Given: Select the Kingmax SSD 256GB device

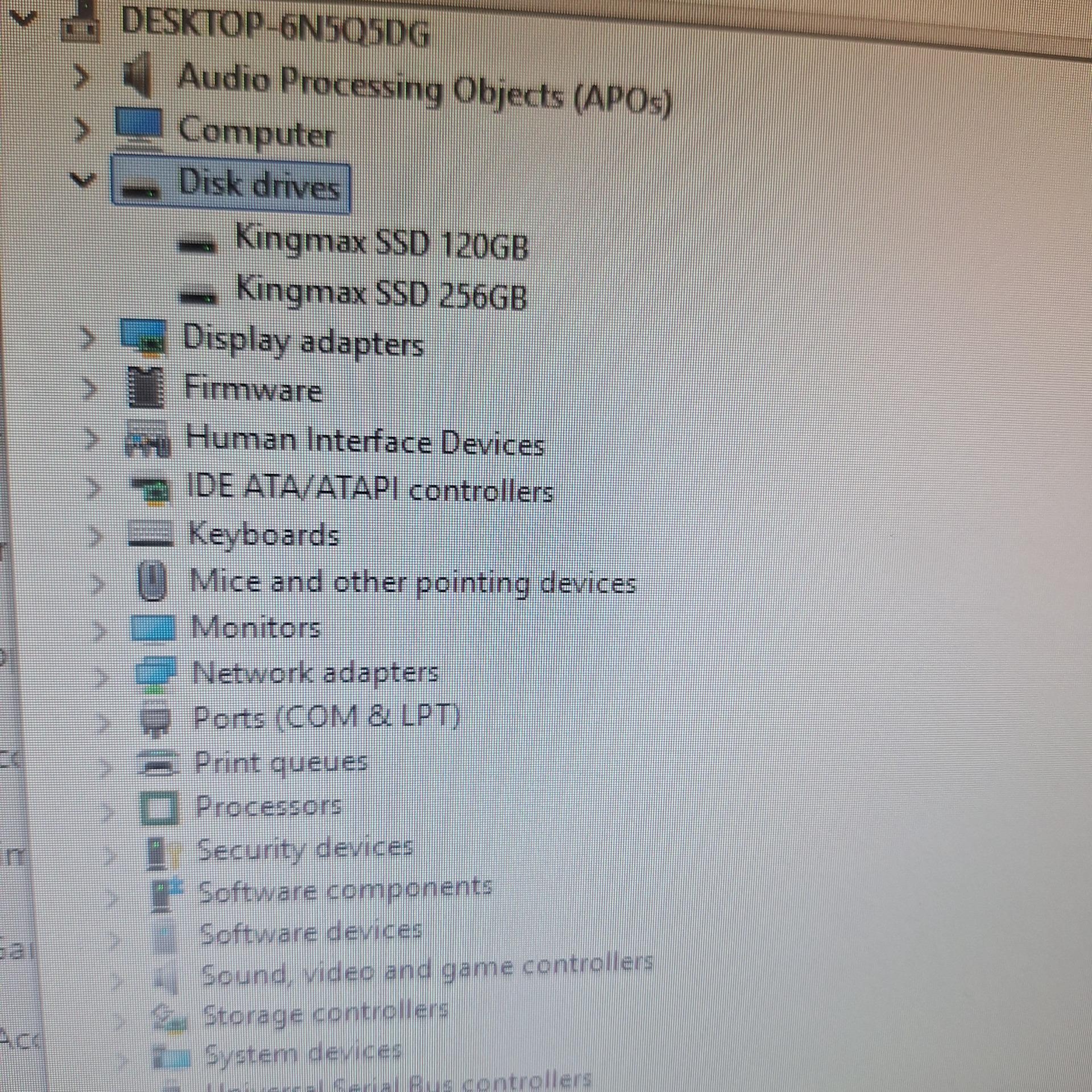Looking at the screenshot, I should pyautogui.click(x=382, y=292).
